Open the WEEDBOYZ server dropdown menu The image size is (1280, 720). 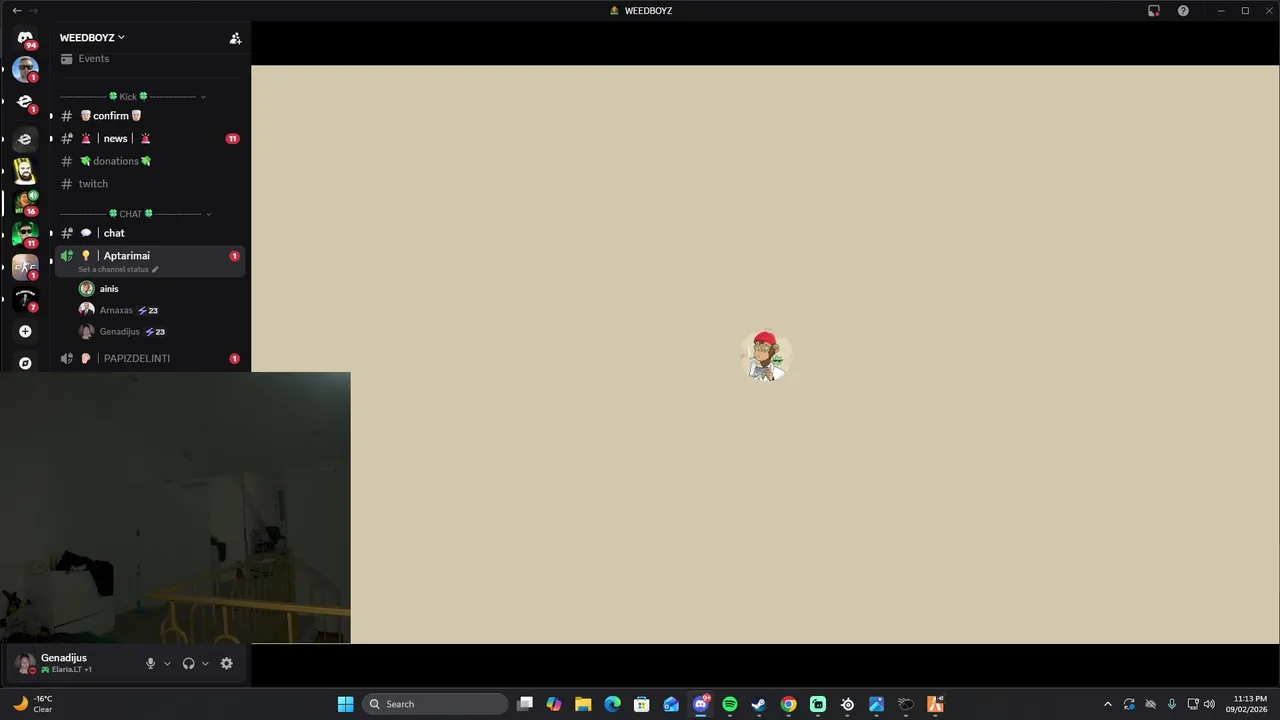92,38
